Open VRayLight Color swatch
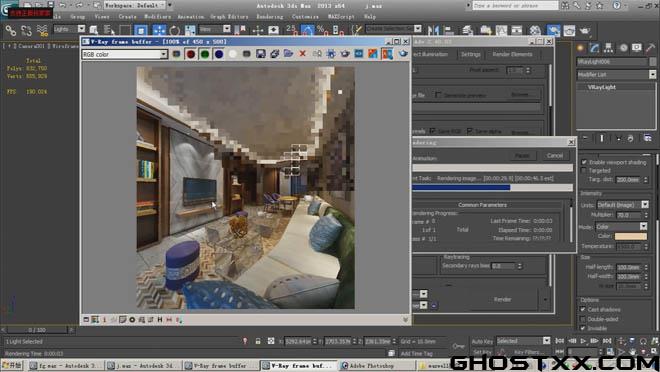This screenshot has height=372, width=660. coord(631,236)
